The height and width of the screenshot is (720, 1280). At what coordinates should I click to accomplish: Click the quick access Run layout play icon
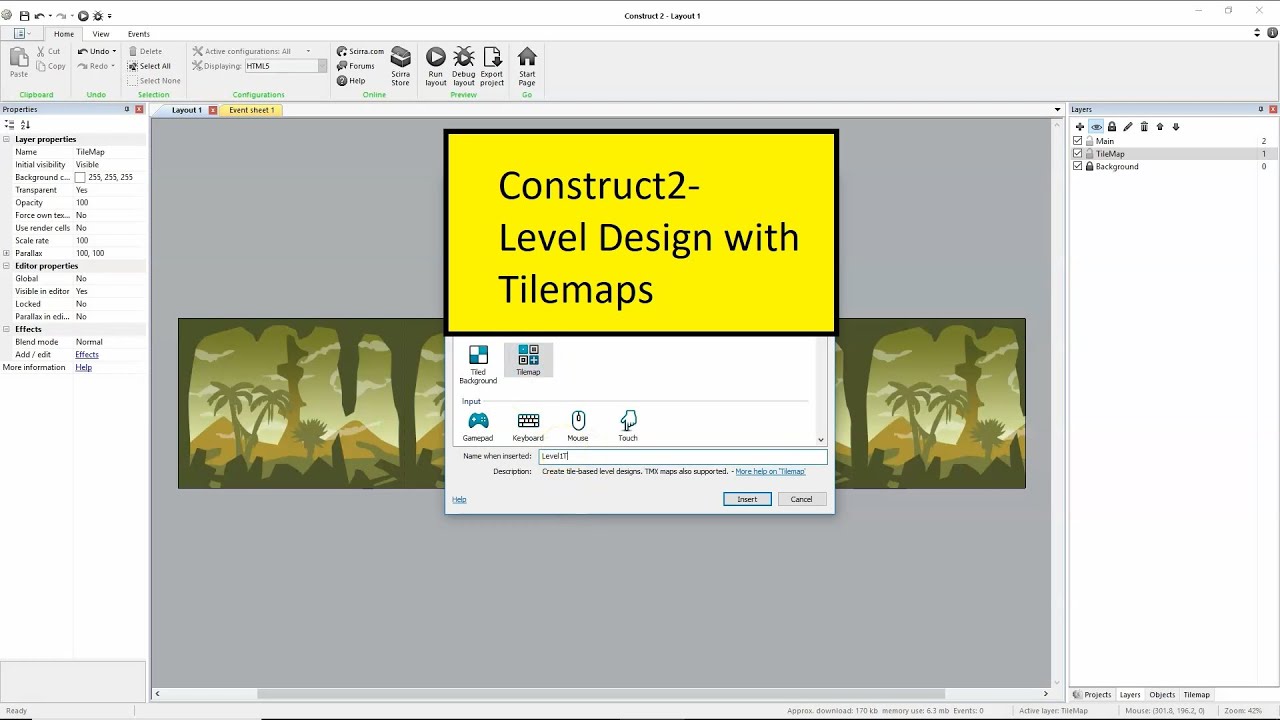click(83, 16)
